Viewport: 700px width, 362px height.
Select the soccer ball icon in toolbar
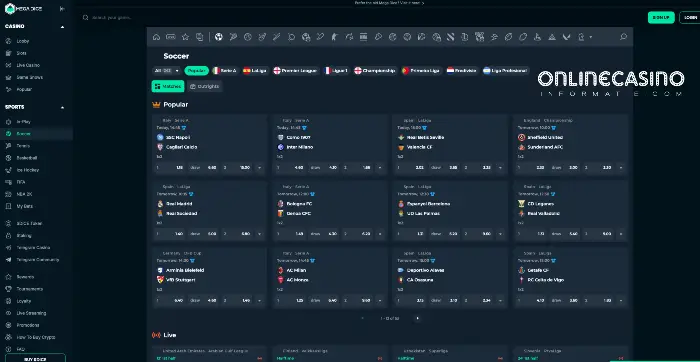coord(218,37)
